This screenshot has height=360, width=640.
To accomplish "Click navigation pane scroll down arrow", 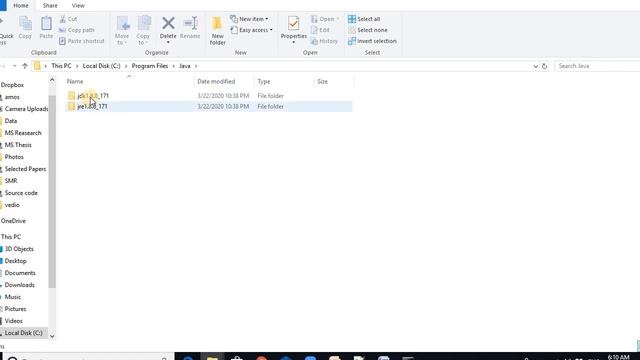I will [x=52, y=336].
